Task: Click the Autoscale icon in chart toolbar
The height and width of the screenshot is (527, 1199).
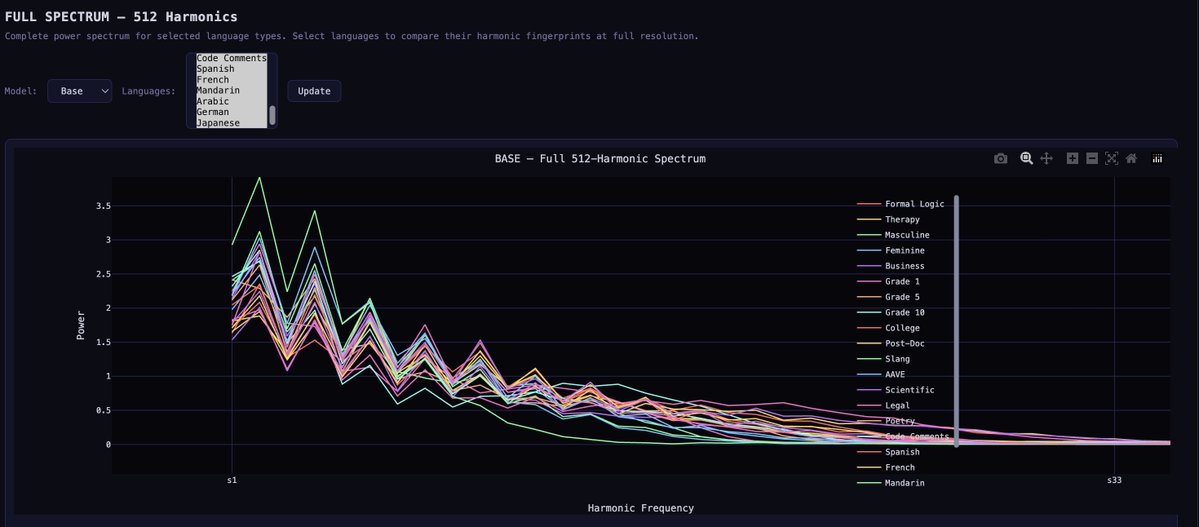Action: 1111,158
